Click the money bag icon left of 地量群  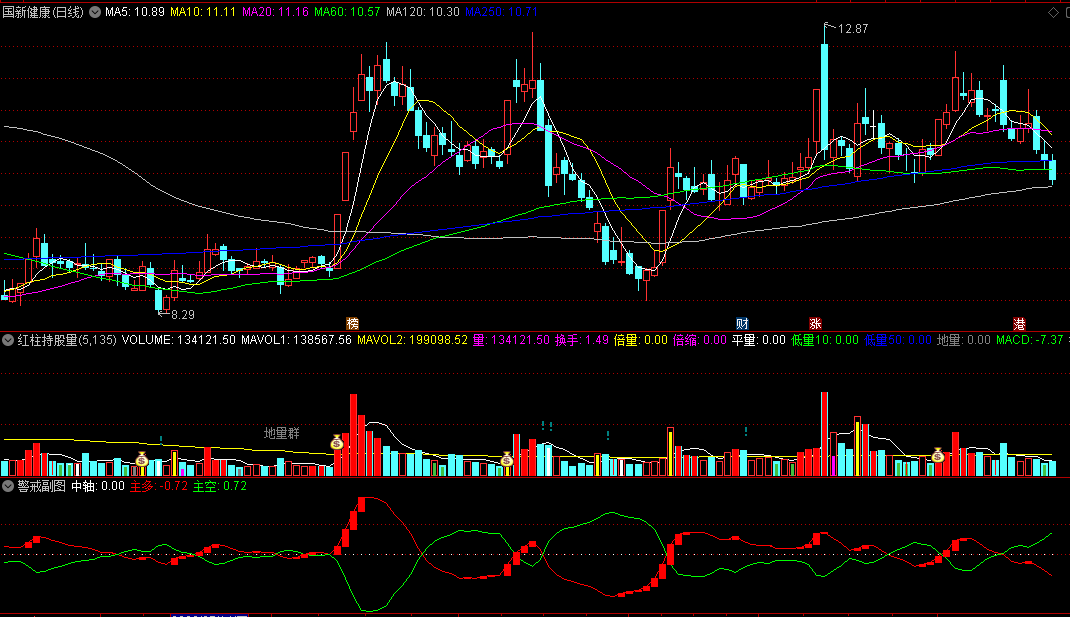coord(142,459)
